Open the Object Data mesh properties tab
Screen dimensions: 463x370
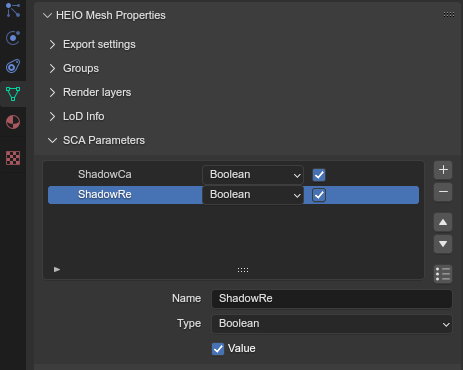pos(13,94)
